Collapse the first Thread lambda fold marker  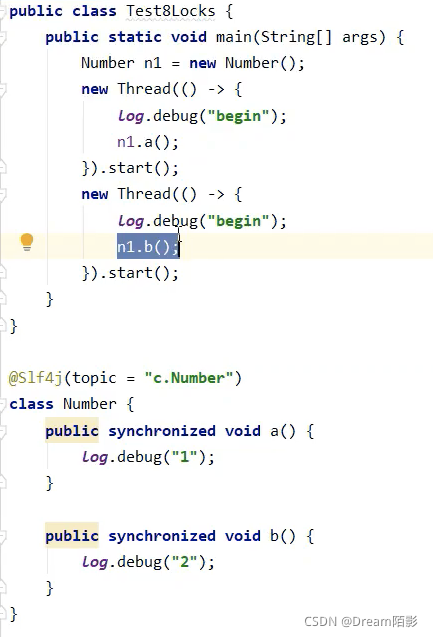(x=2, y=90)
